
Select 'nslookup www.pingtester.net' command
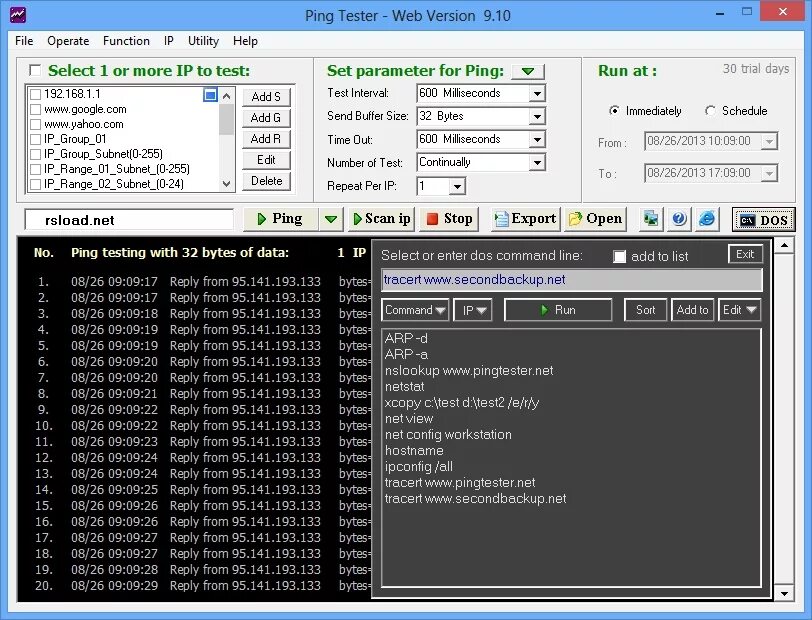(x=469, y=371)
